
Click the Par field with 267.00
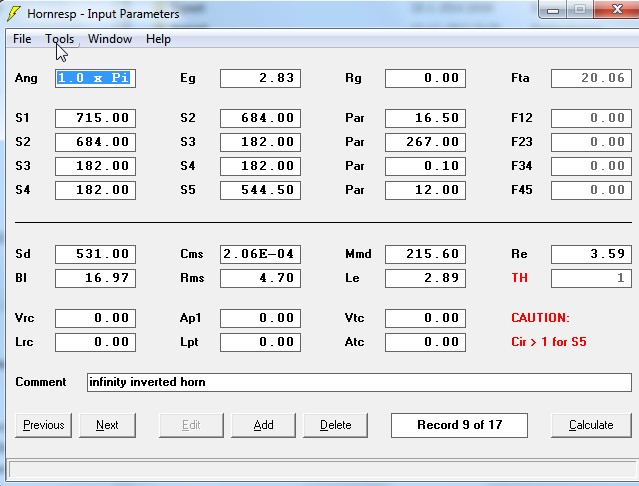425,142
